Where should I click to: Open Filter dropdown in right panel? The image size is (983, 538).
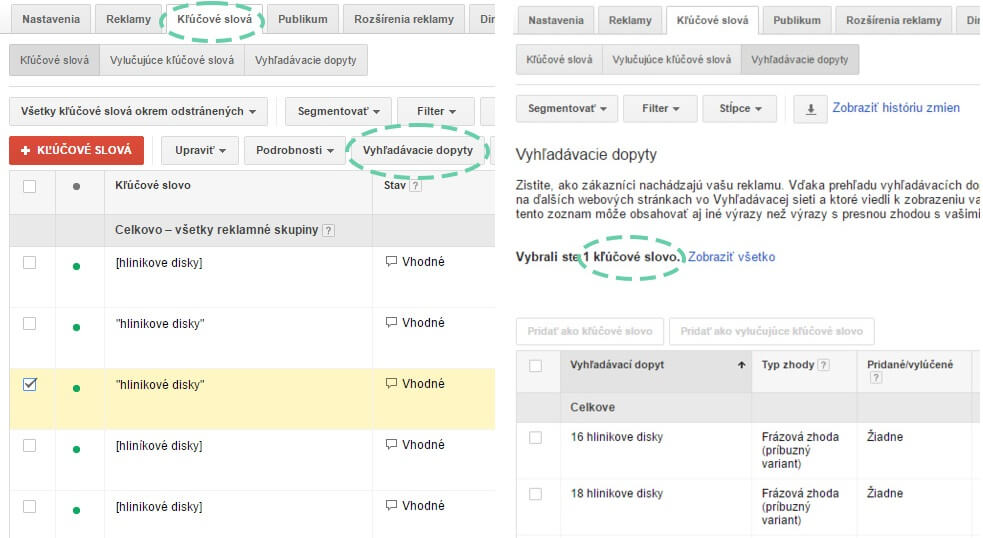pos(660,108)
